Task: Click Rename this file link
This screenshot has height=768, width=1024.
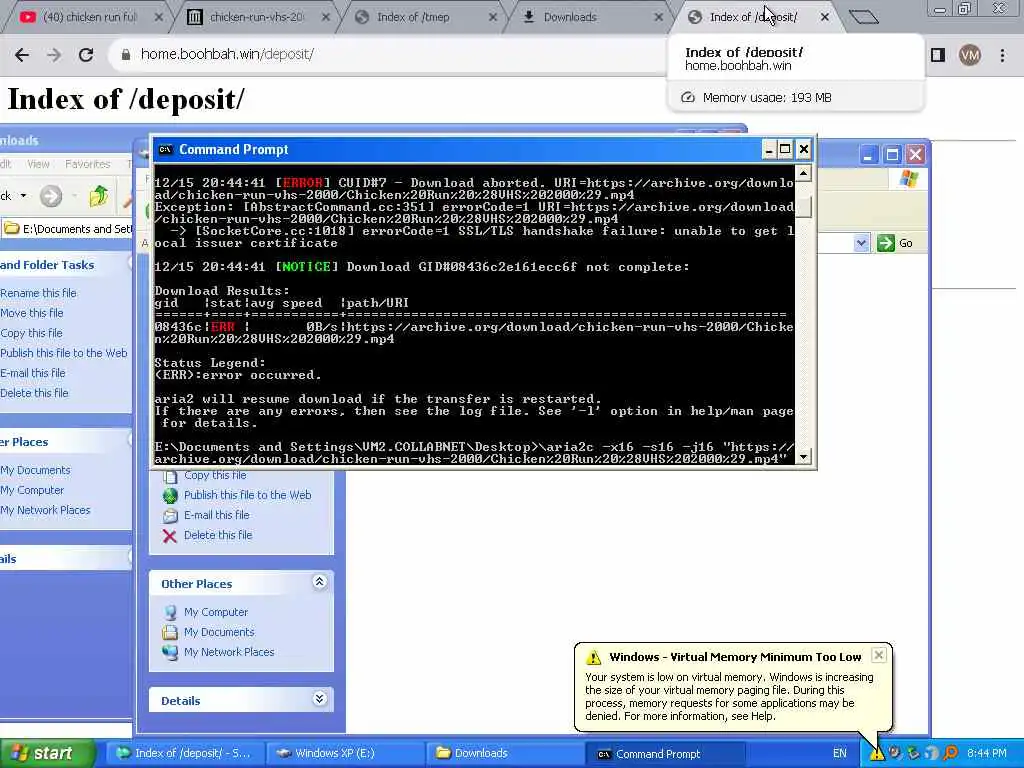Action: tap(38, 293)
